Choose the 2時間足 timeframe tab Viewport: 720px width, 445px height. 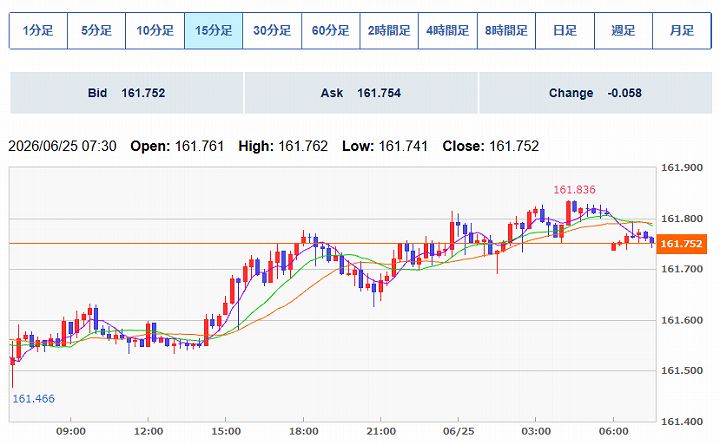tap(389, 31)
